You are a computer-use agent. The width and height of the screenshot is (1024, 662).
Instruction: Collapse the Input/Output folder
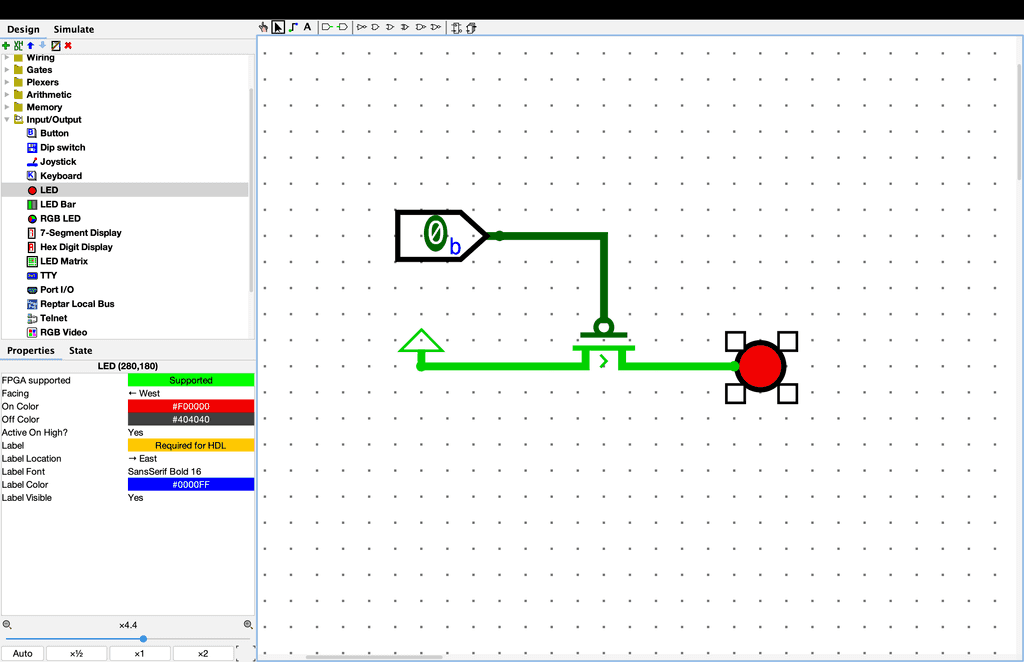tap(7, 120)
